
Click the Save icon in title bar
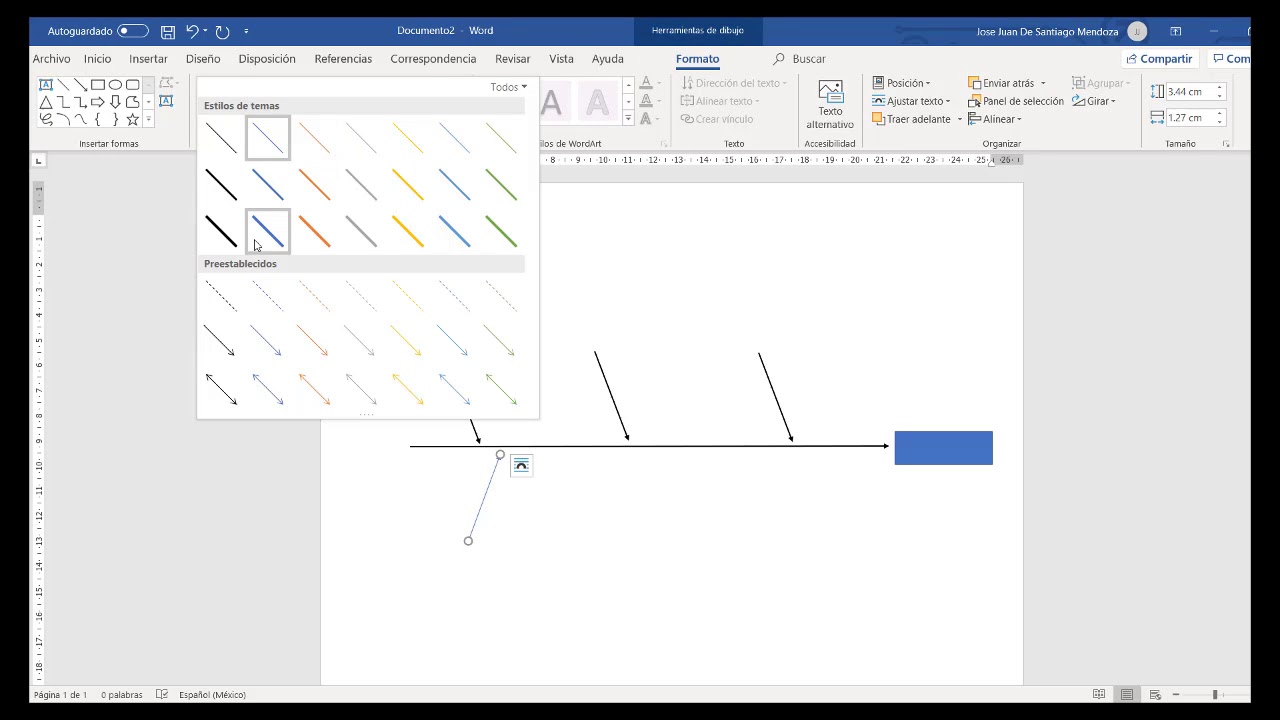168,32
